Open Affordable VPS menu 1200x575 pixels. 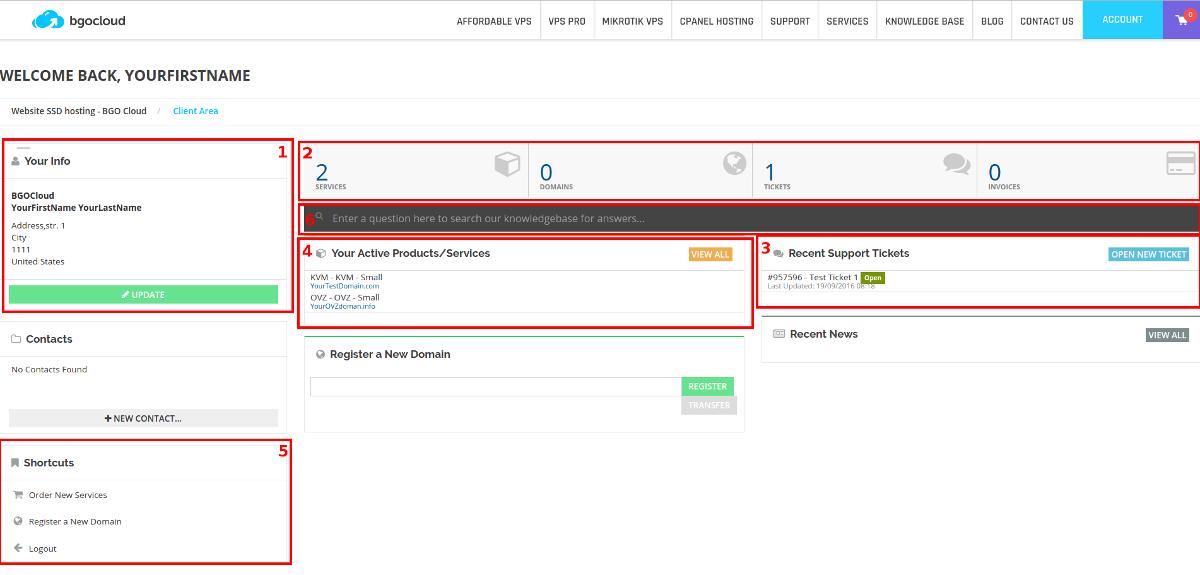click(494, 21)
